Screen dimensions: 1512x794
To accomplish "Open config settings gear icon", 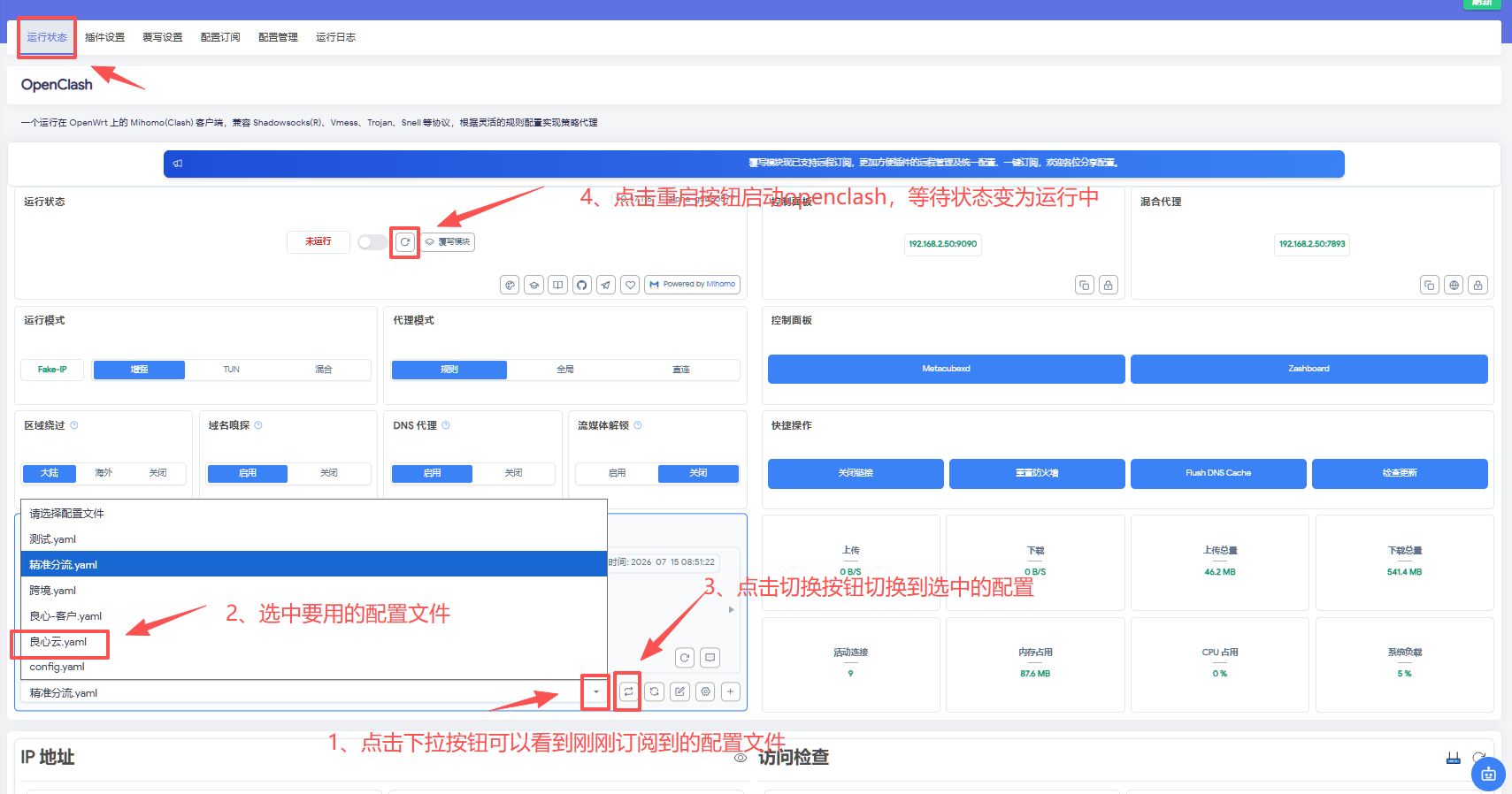I will click(705, 691).
